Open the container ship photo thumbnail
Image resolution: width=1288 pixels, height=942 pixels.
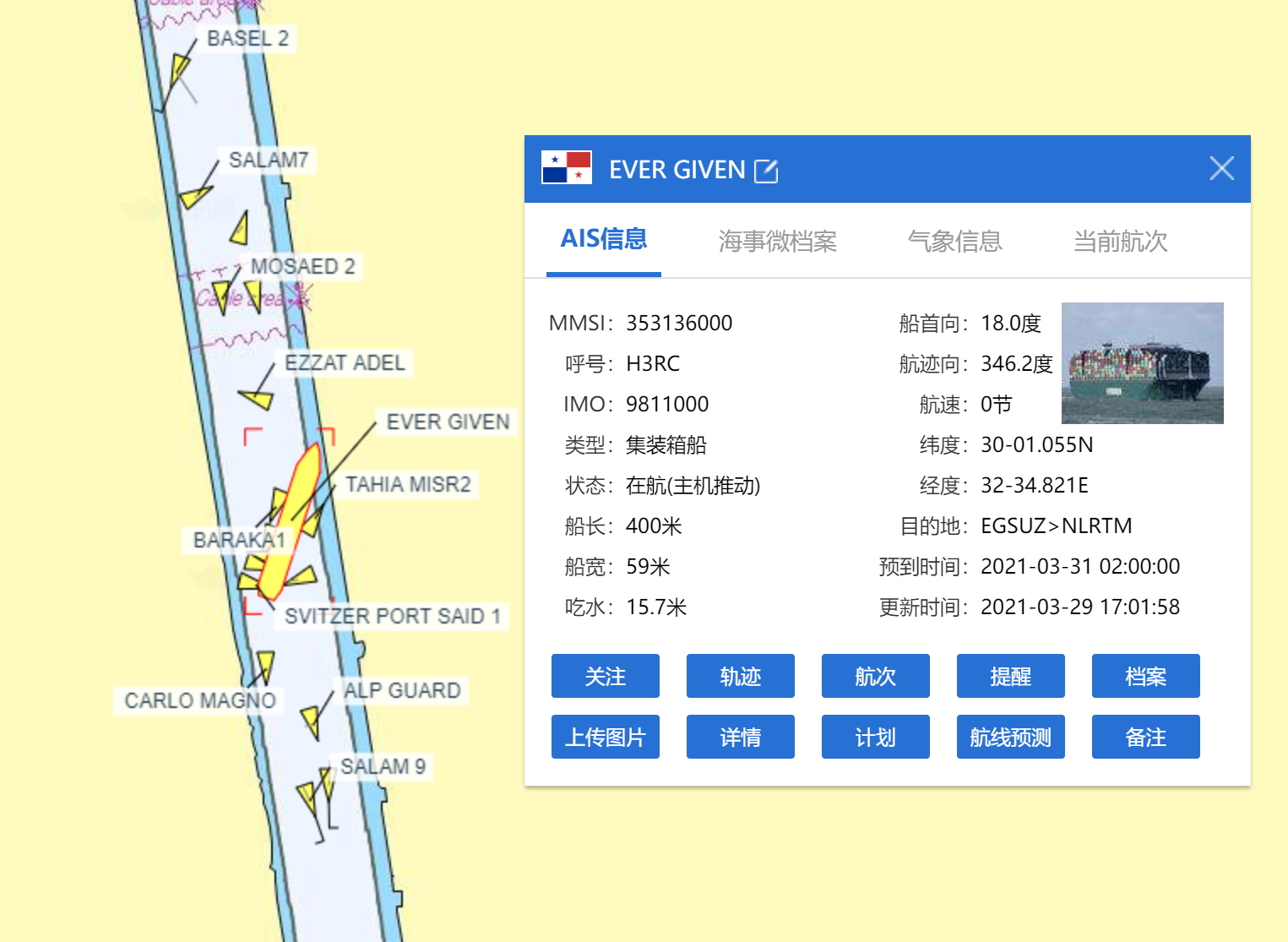(1142, 362)
